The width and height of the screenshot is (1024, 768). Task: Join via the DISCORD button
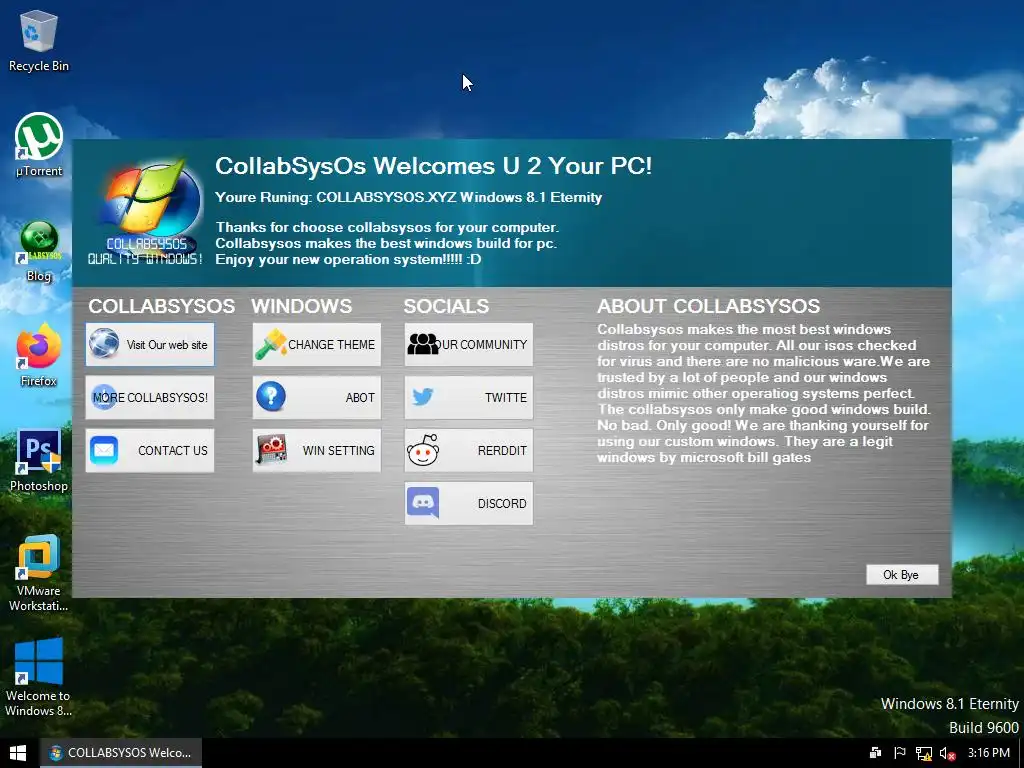468,503
